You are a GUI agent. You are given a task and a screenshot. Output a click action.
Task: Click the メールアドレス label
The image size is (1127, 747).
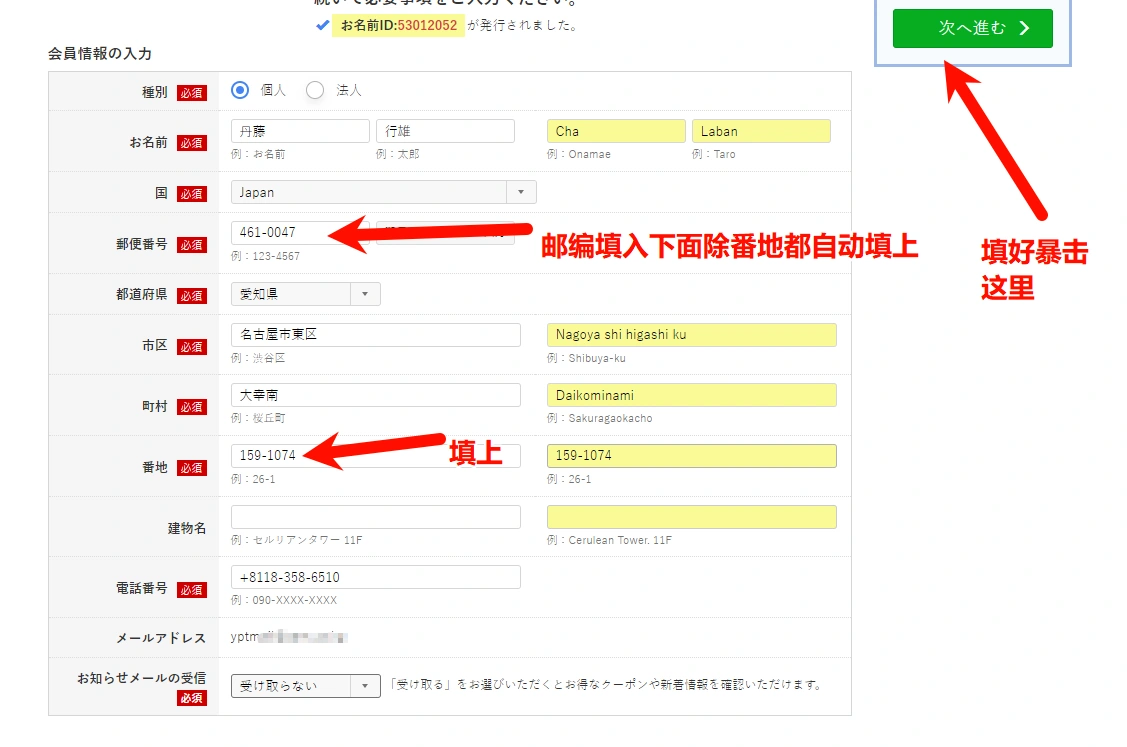(x=161, y=638)
